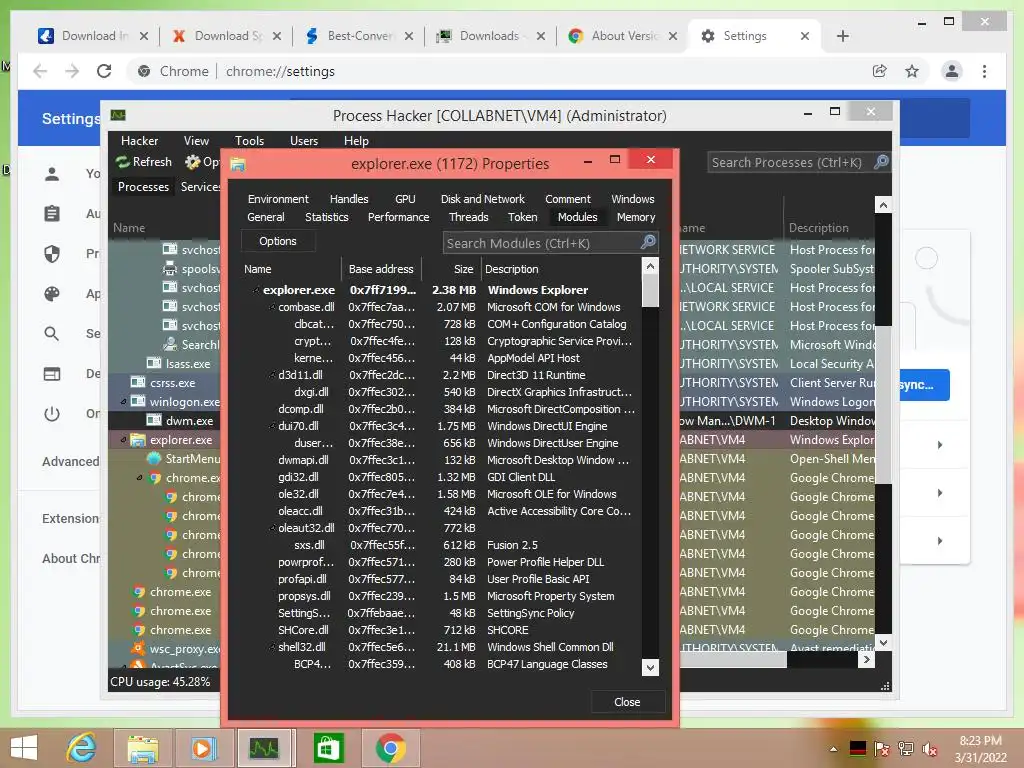Click in the Search Processes input field
The width and height of the screenshot is (1024, 768).
point(789,162)
